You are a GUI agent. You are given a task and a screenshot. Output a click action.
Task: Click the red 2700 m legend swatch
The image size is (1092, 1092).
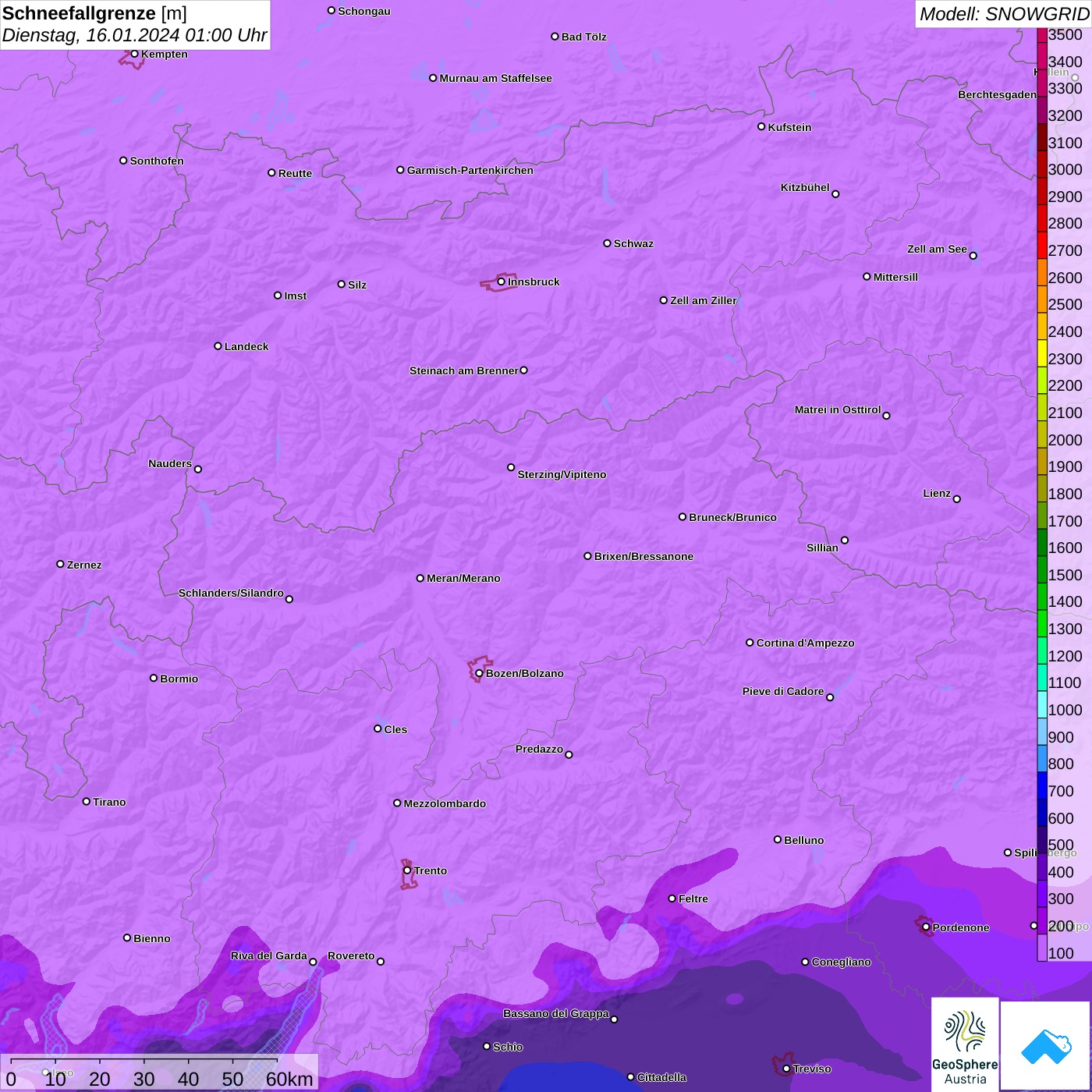1042,245
